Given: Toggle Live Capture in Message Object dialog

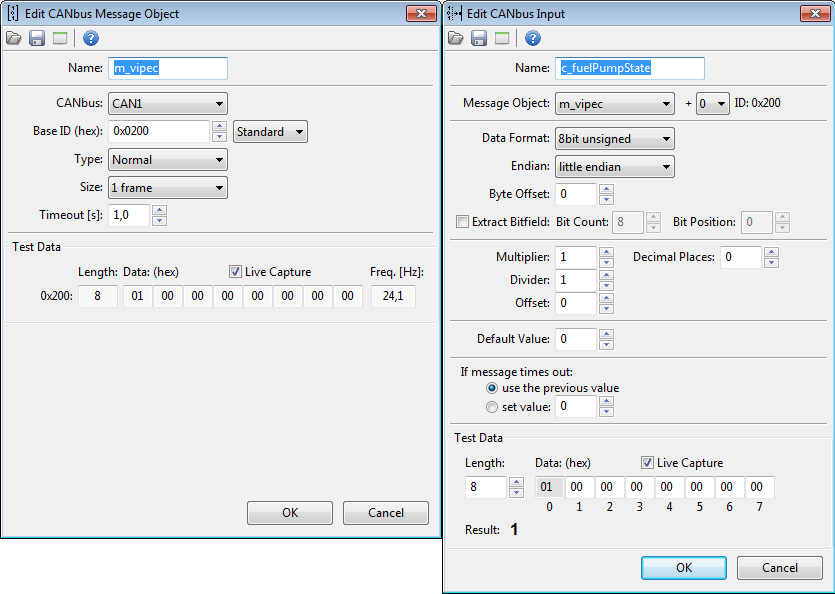Looking at the screenshot, I should click(236, 272).
